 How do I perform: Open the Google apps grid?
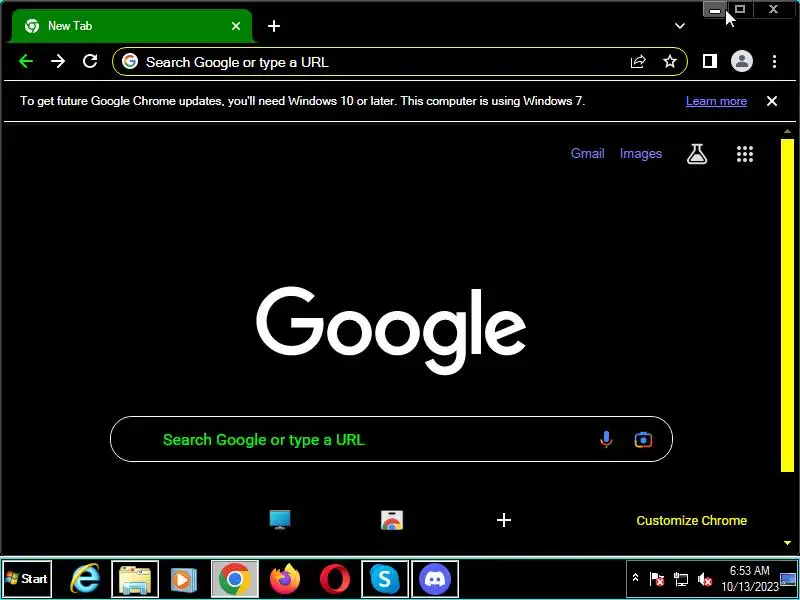click(745, 154)
